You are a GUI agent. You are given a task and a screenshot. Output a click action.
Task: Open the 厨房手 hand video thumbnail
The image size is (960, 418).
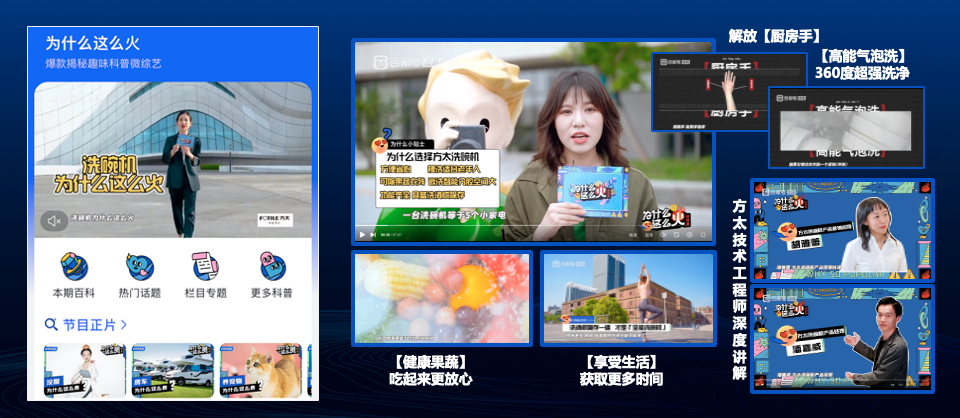point(729,92)
